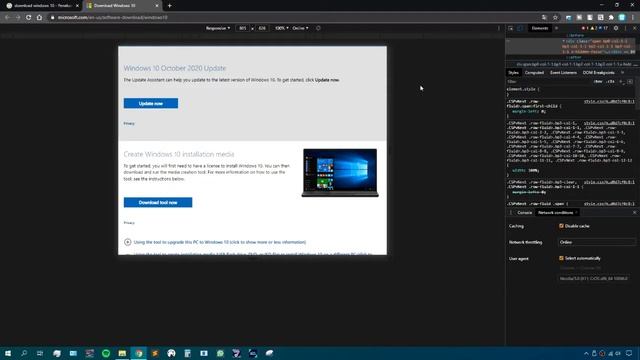This screenshot has width=640, height=360.
Task: Open Windows search magnifier on taskbar
Action: click(x=24, y=353)
